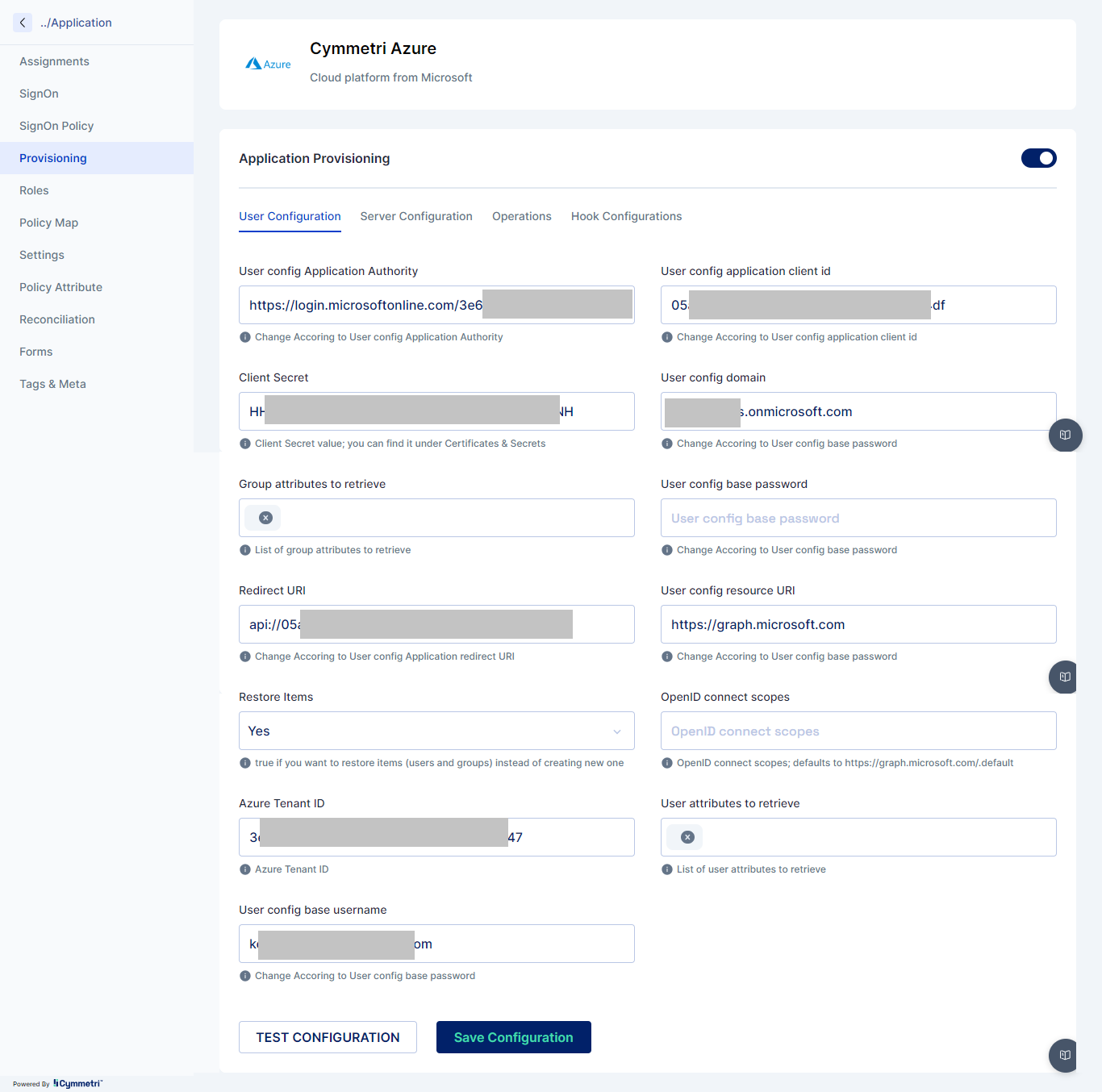
Task: Click the OpenID connect scopes input field
Action: (x=858, y=731)
